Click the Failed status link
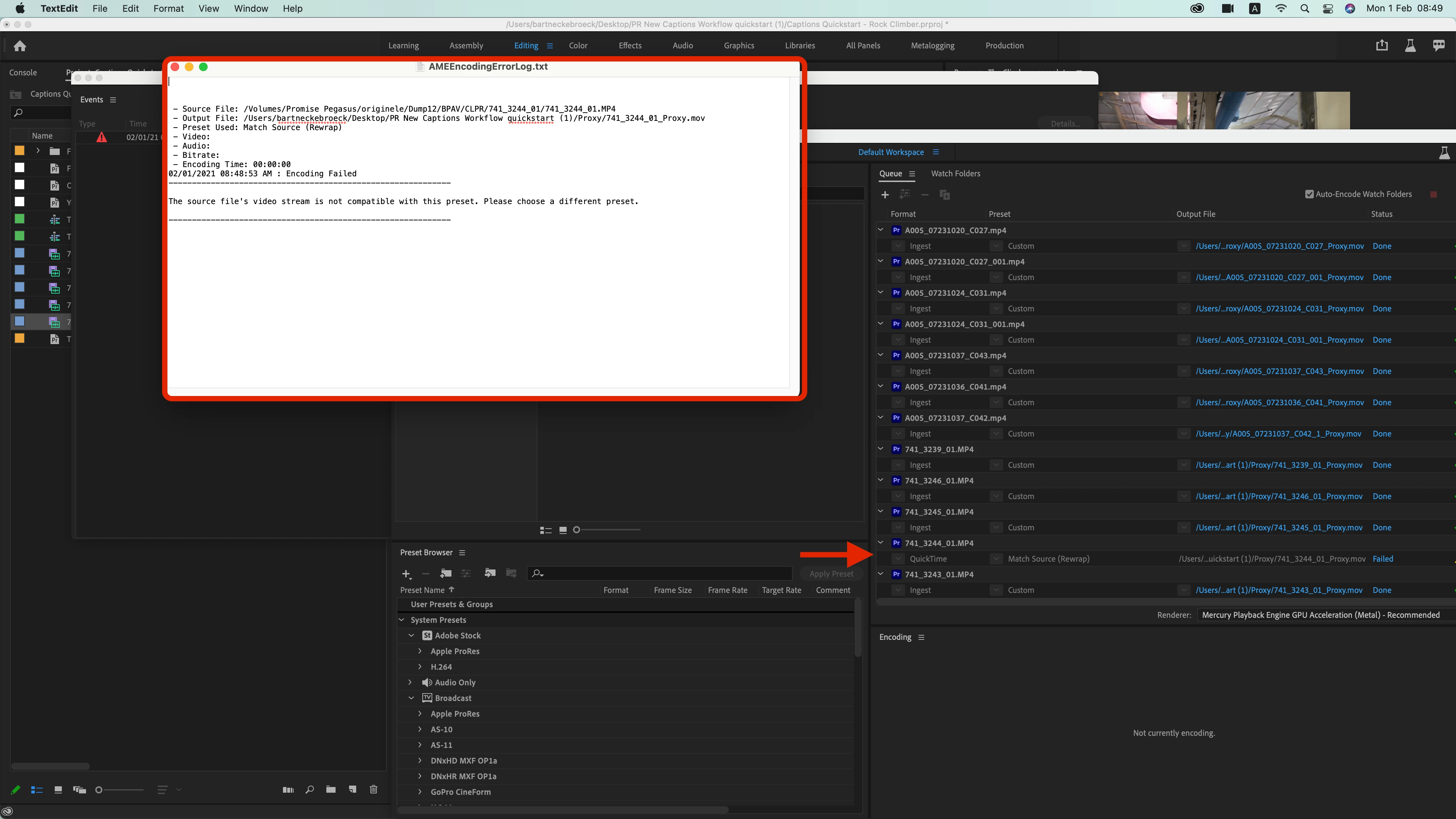1456x819 pixels. [1382, 558]
